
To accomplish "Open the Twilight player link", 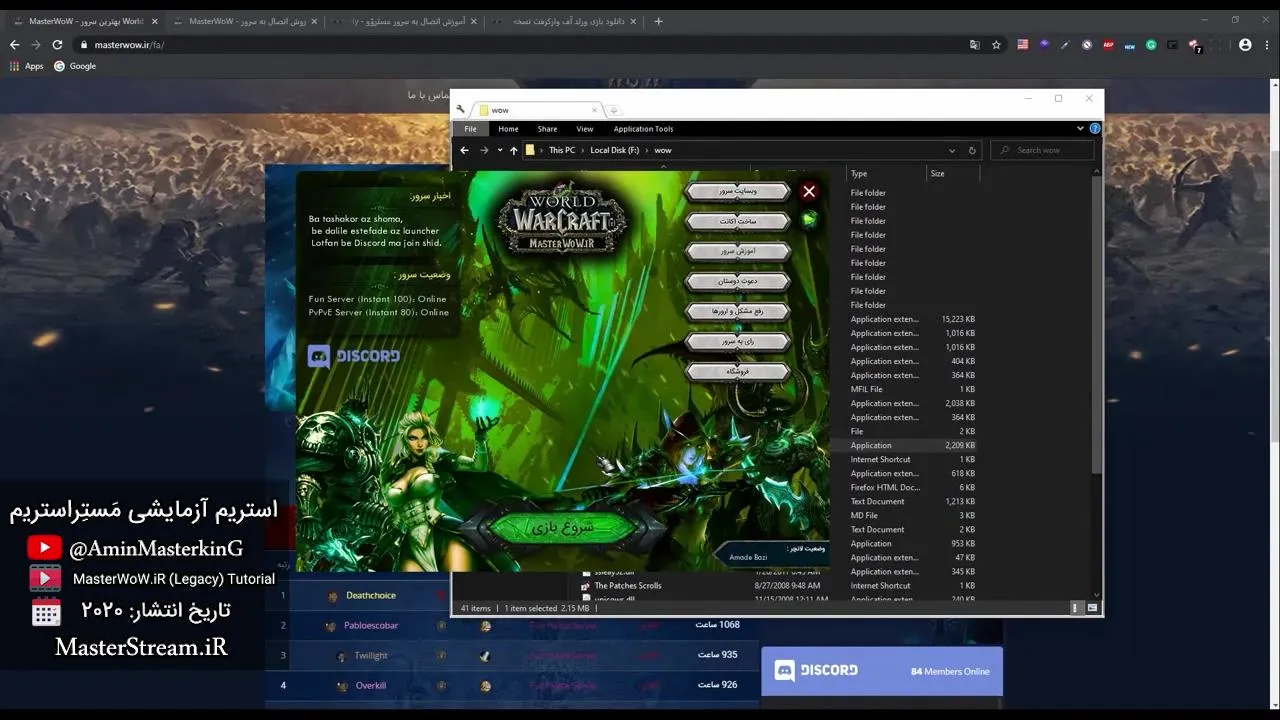I will (371, 655).
